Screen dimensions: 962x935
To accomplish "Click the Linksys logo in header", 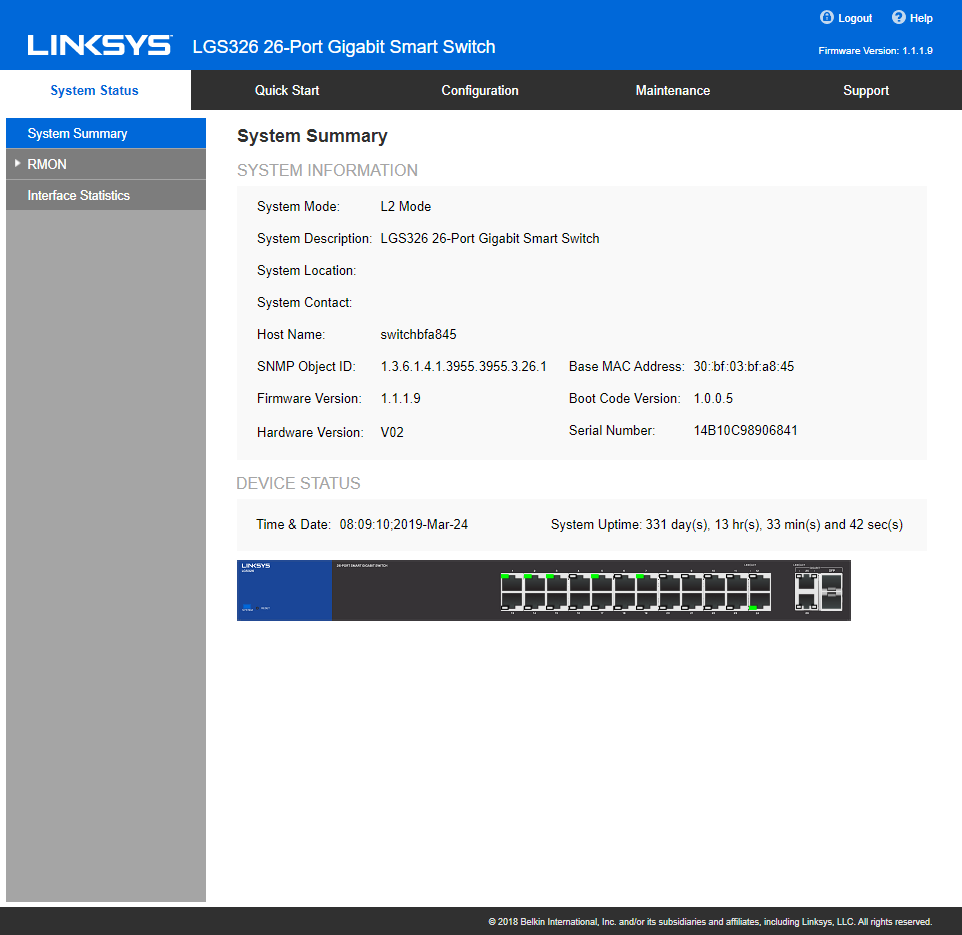I will [99, 46].
